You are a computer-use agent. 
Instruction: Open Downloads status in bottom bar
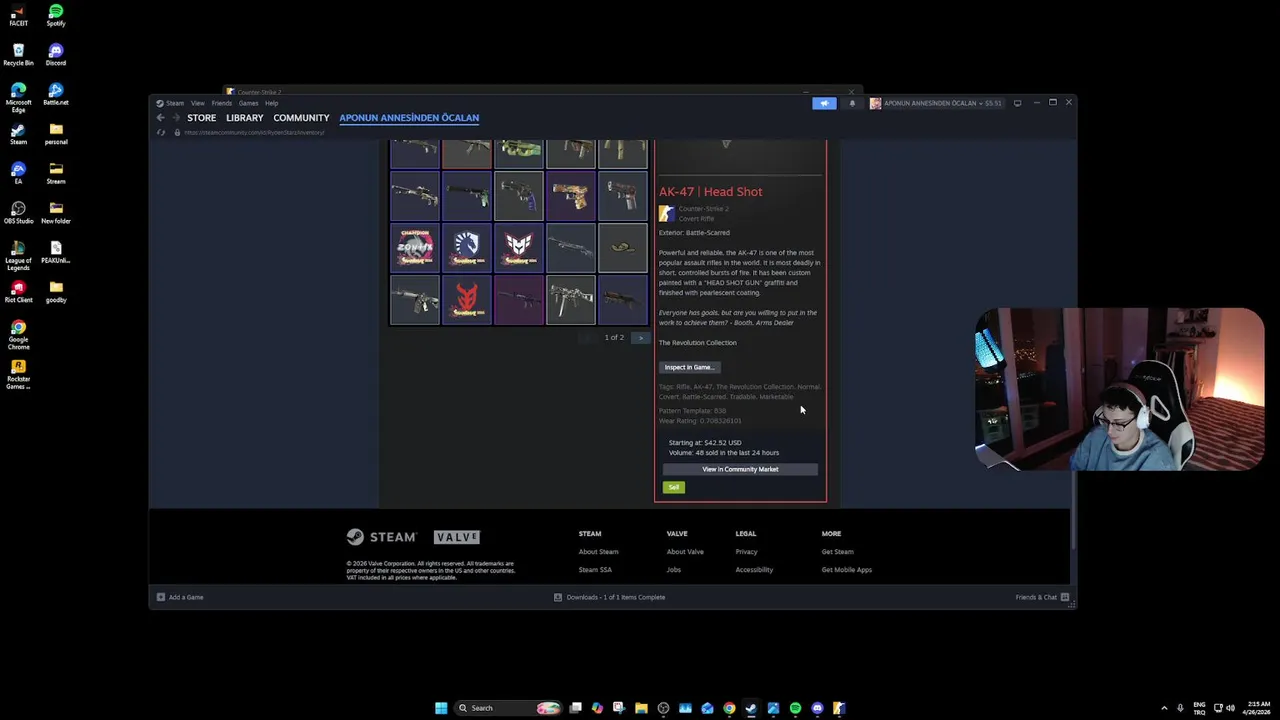coord(610,597)
